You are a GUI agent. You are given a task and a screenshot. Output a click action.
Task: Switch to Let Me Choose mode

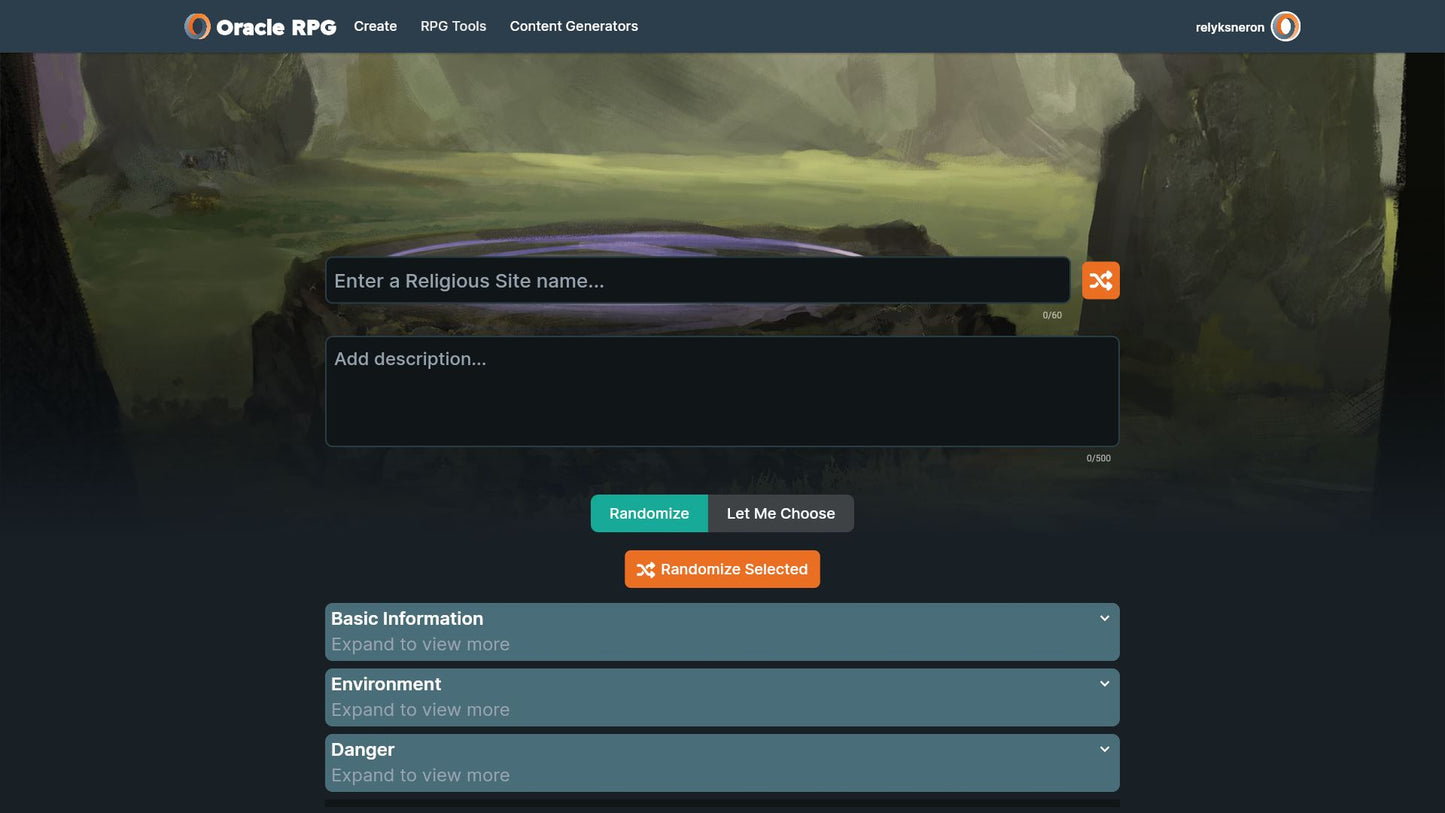click(x=780, y=513)
